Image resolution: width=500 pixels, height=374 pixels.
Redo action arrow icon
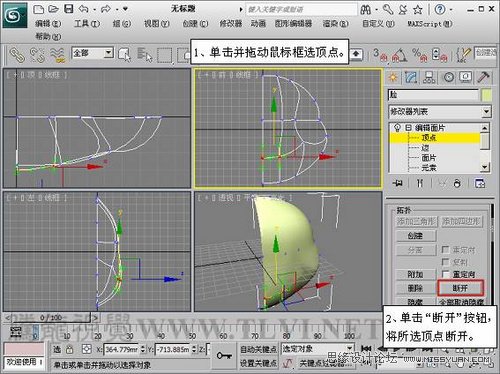(x=106, y=9)
